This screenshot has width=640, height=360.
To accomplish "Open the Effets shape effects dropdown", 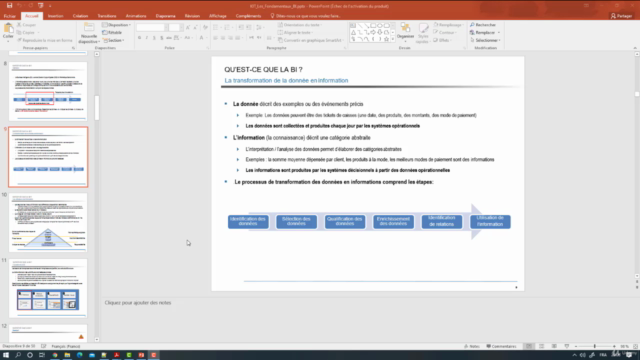I will tap(442, 40).
